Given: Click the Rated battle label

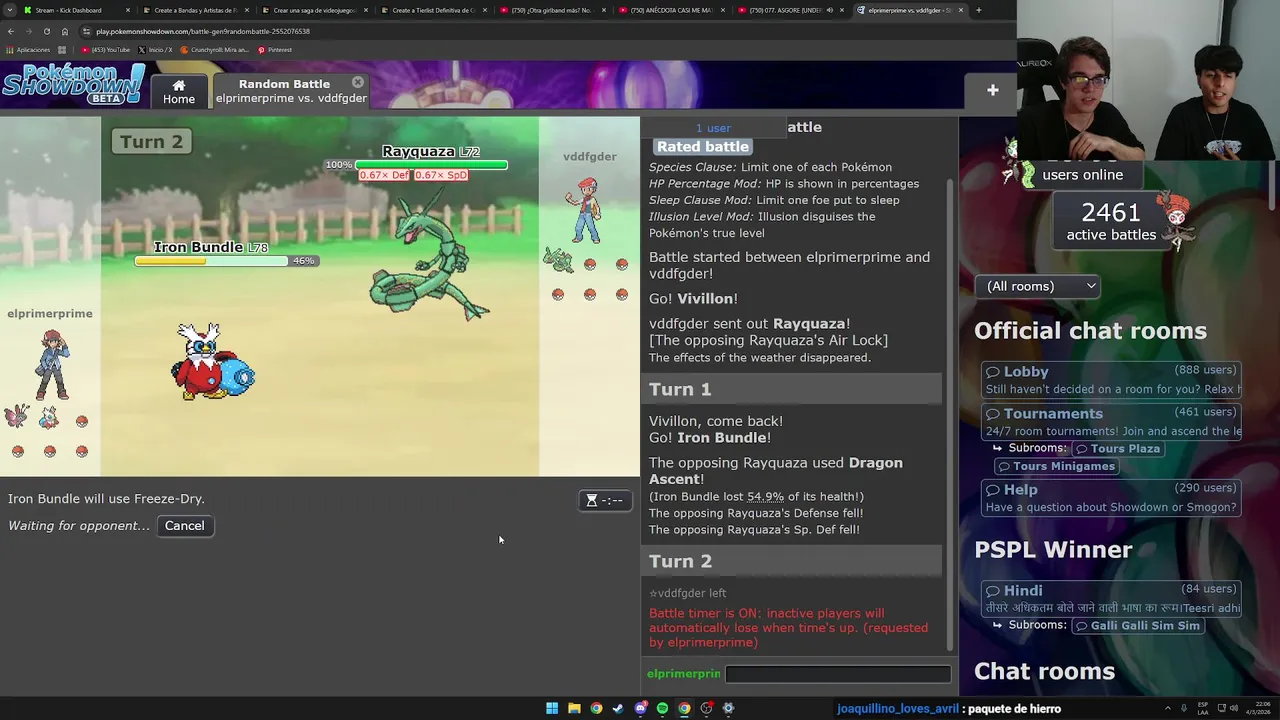Looking at the screenshot, I should 703,147.
